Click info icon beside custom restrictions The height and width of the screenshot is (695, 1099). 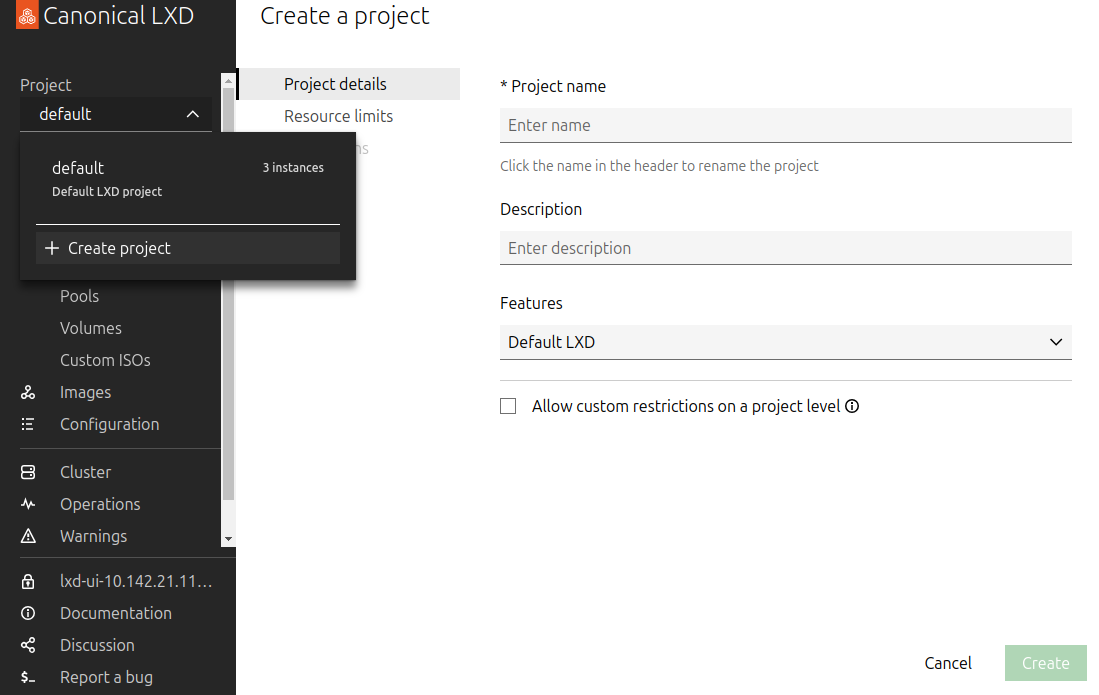(852, 406)
